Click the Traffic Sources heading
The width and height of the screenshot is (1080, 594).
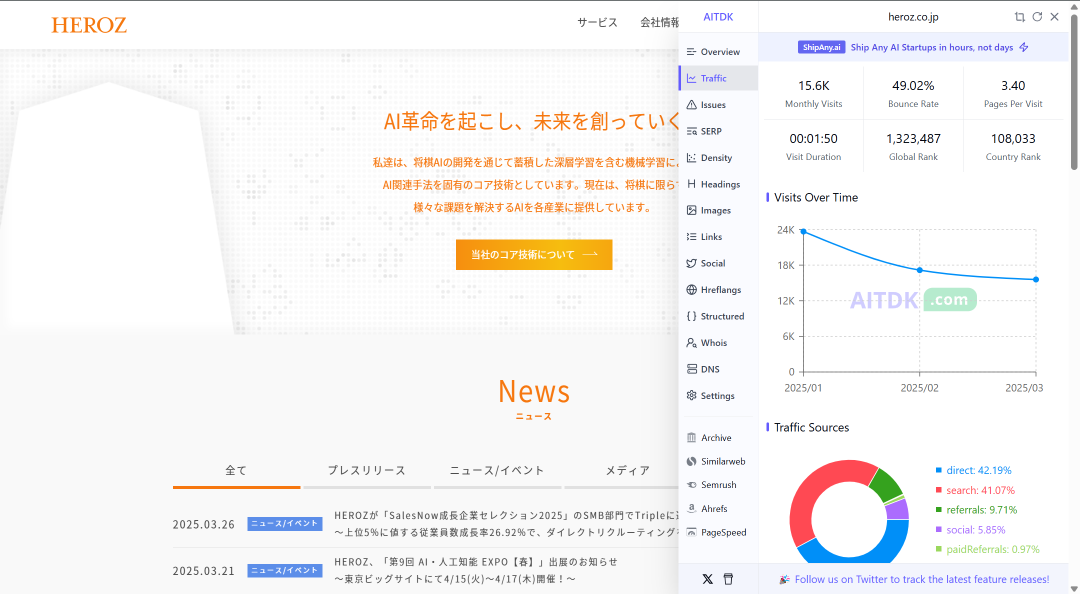pos(811,427)
